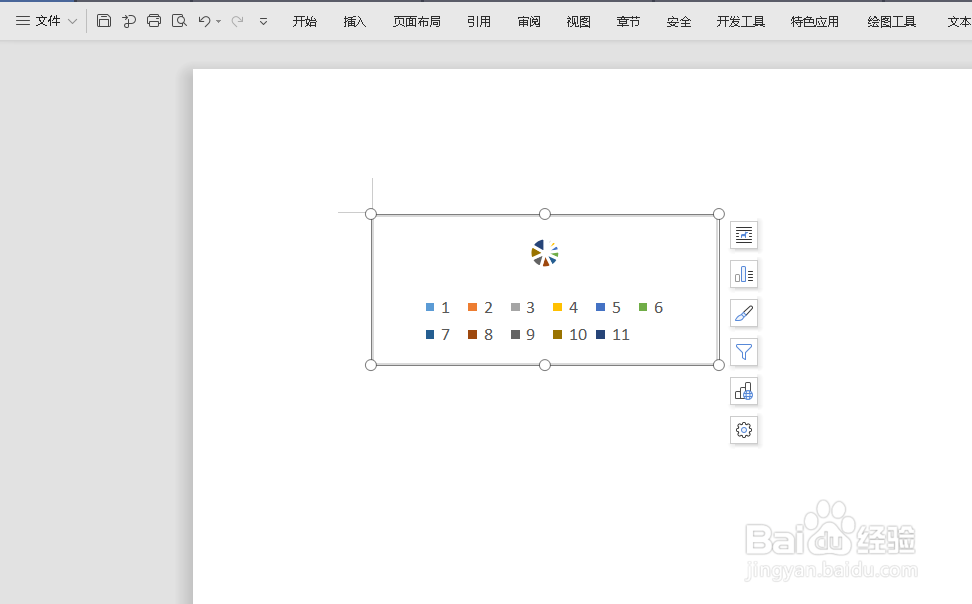Open the 开发工具 tab
972x604 pixels.
pyautogui.click(x=741, y=22)
